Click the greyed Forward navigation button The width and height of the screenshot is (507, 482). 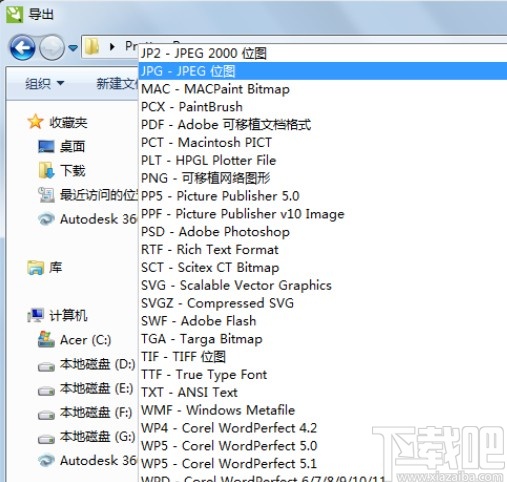pos(52,48)
